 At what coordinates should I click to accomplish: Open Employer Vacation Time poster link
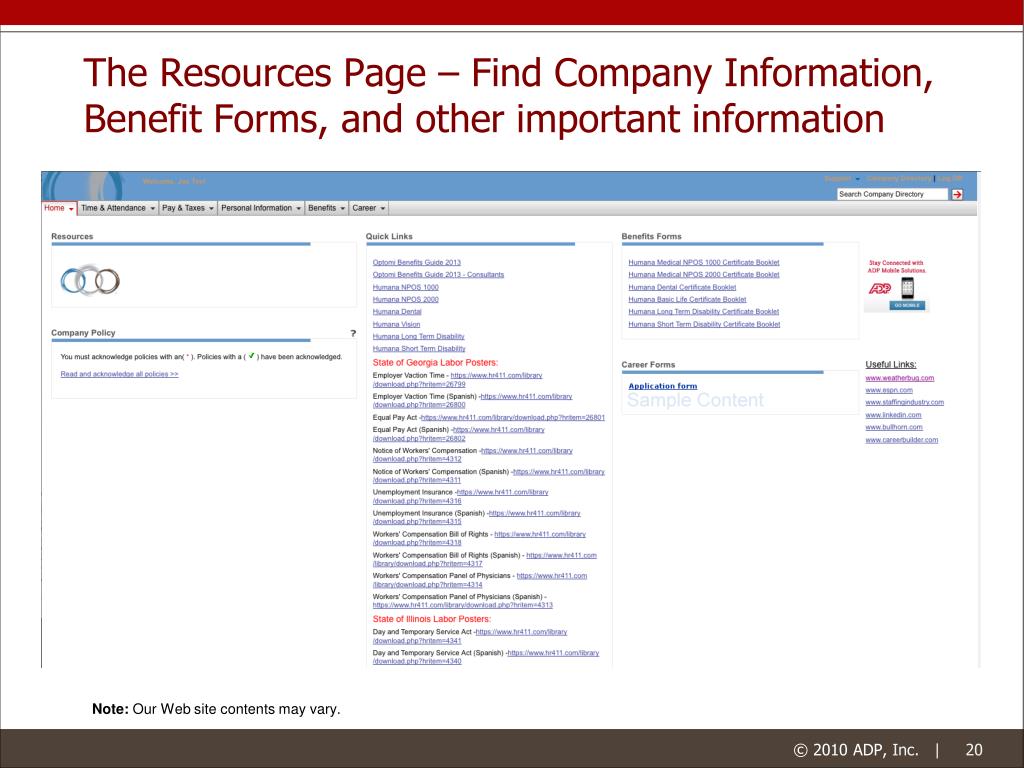pos(496,376)
